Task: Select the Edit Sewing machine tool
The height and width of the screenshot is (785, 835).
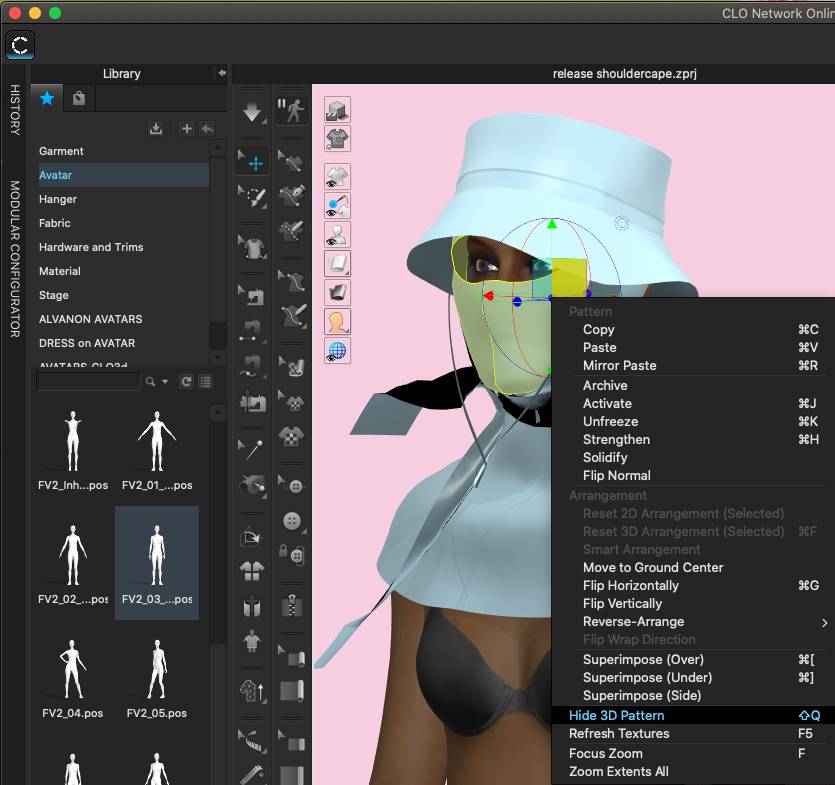Action: 252,295
